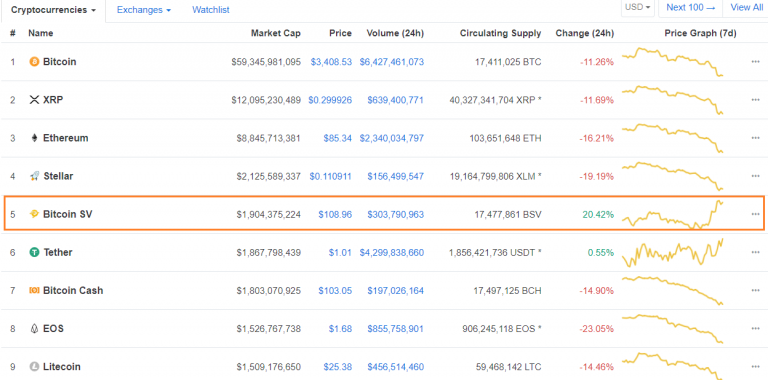Image resolution: width=768 pixels, height=380 pixels.
Task: Open Bitcoin SV 7-day price graph
Action: 673,214
